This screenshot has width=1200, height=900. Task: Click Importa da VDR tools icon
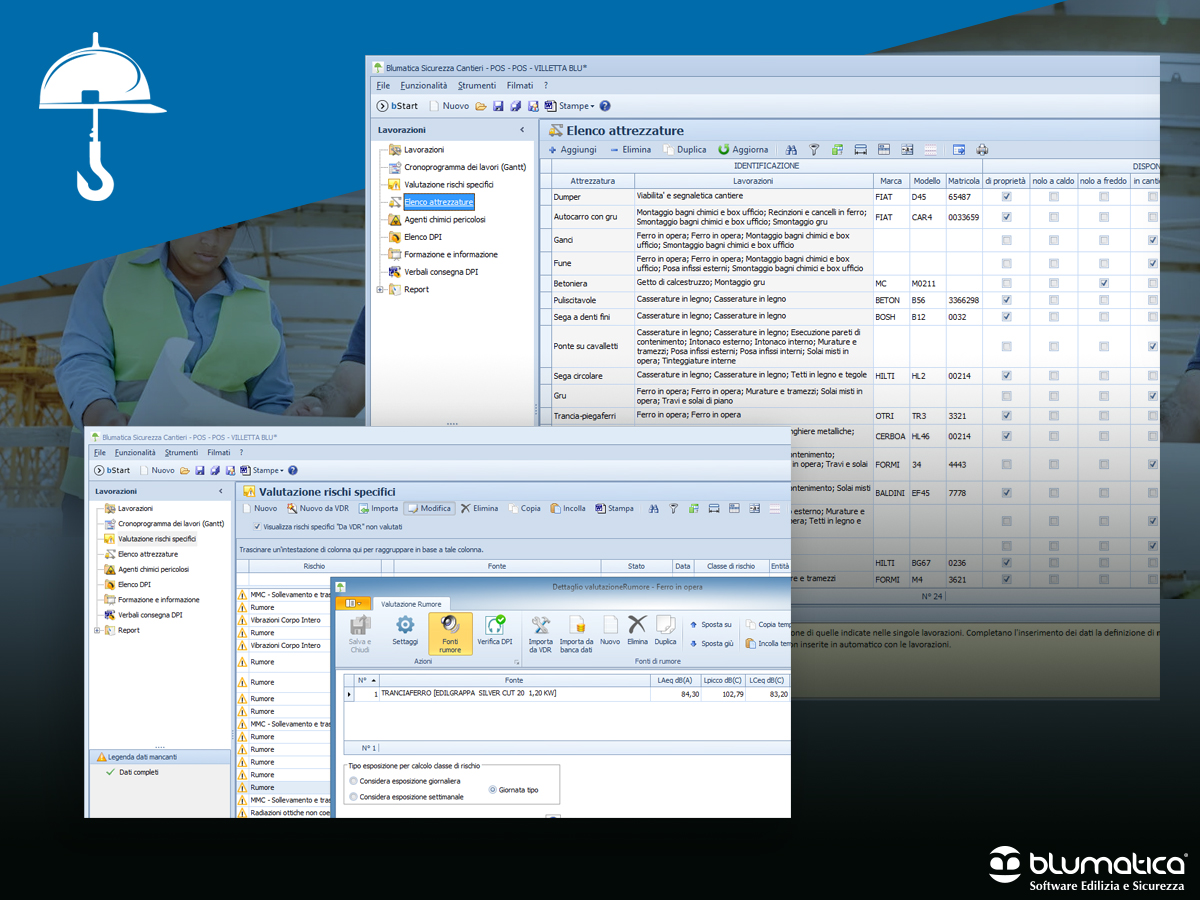[541, 625]
